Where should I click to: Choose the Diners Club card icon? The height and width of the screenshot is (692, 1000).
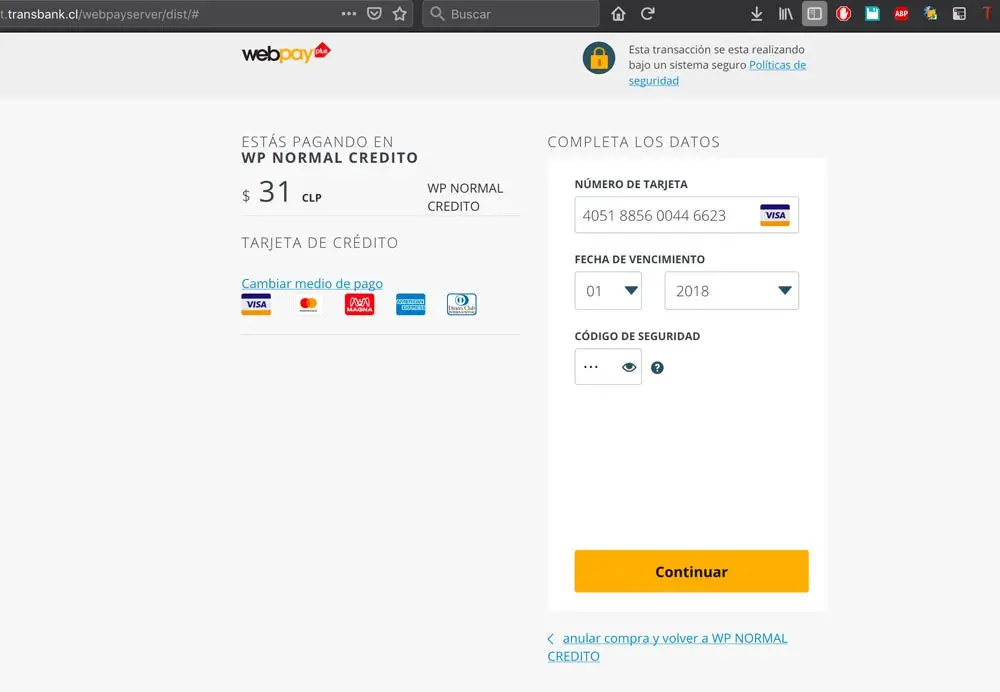click(x=462, y=304)
